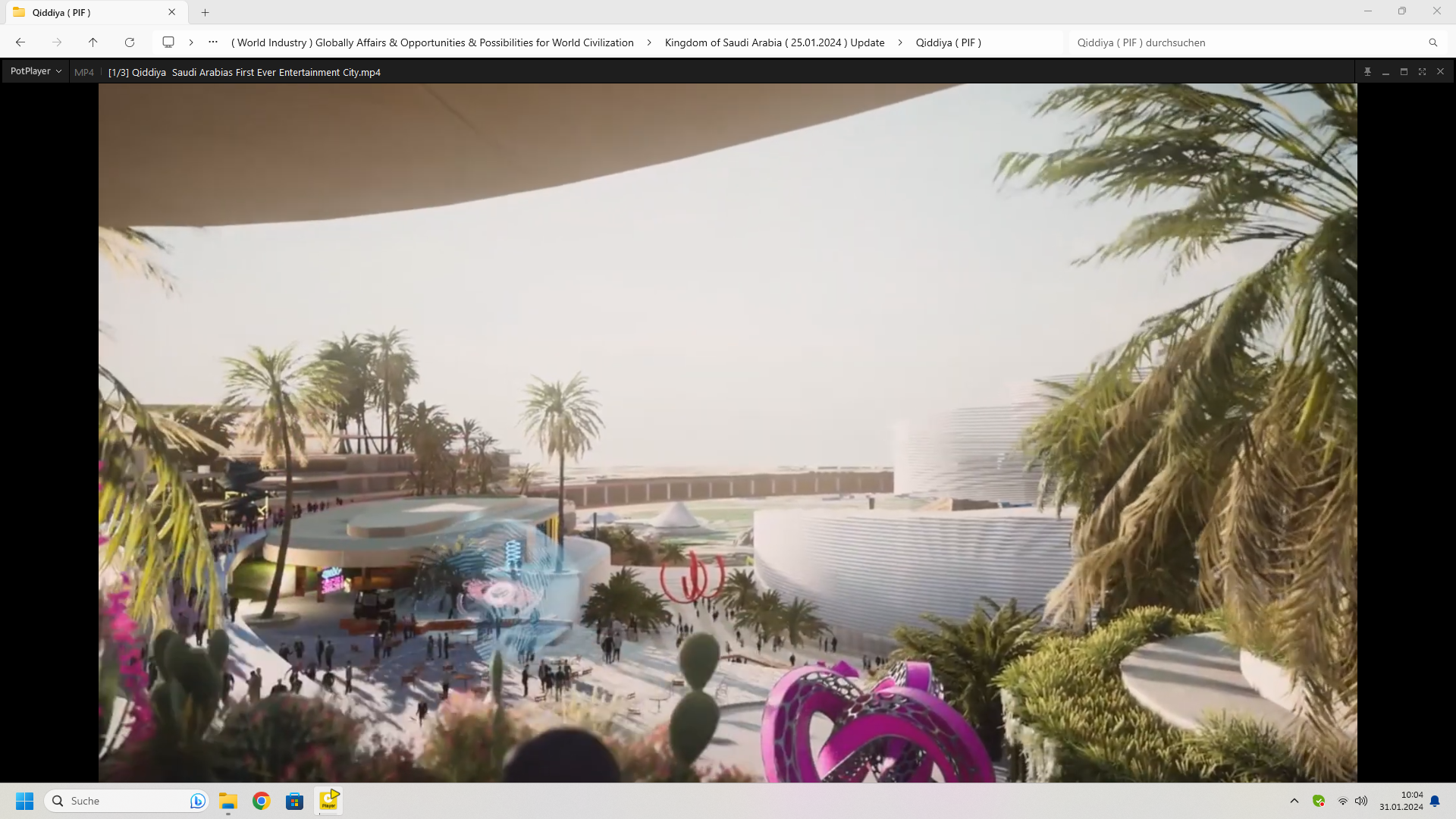Go up one folder level
This screenshot has height=819, width=1456.
point(93,42)
